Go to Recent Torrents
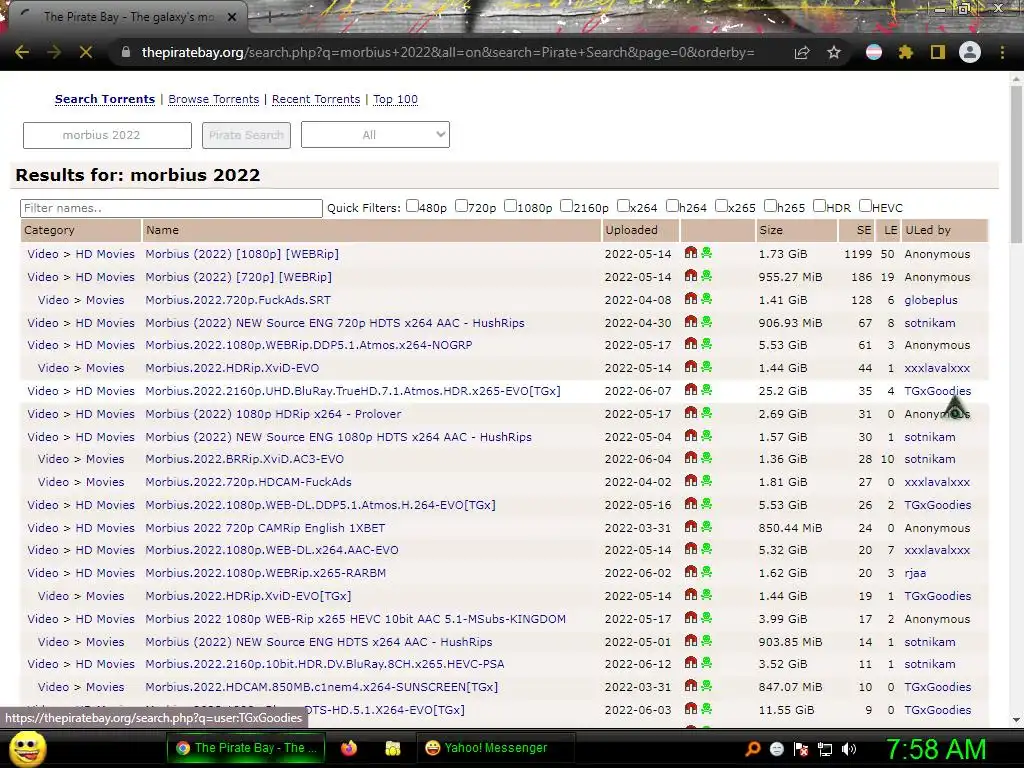The width and height of the screenshot is (1024, 768). [x=316, y=99]
